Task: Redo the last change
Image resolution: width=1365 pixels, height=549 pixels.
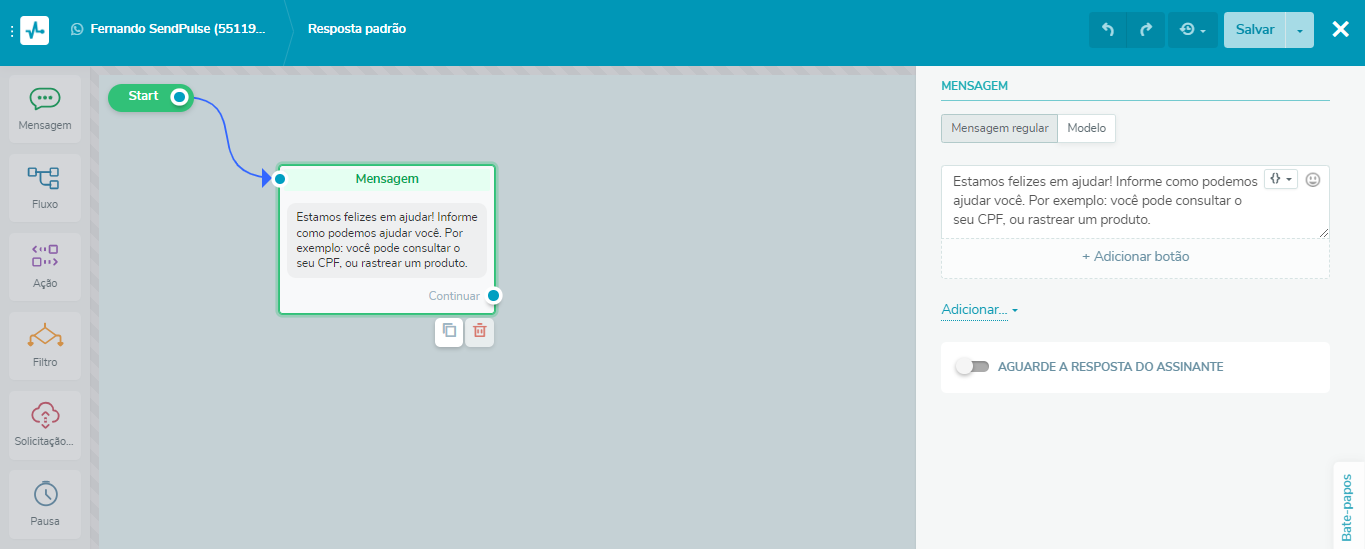Action: (1146, 30)
